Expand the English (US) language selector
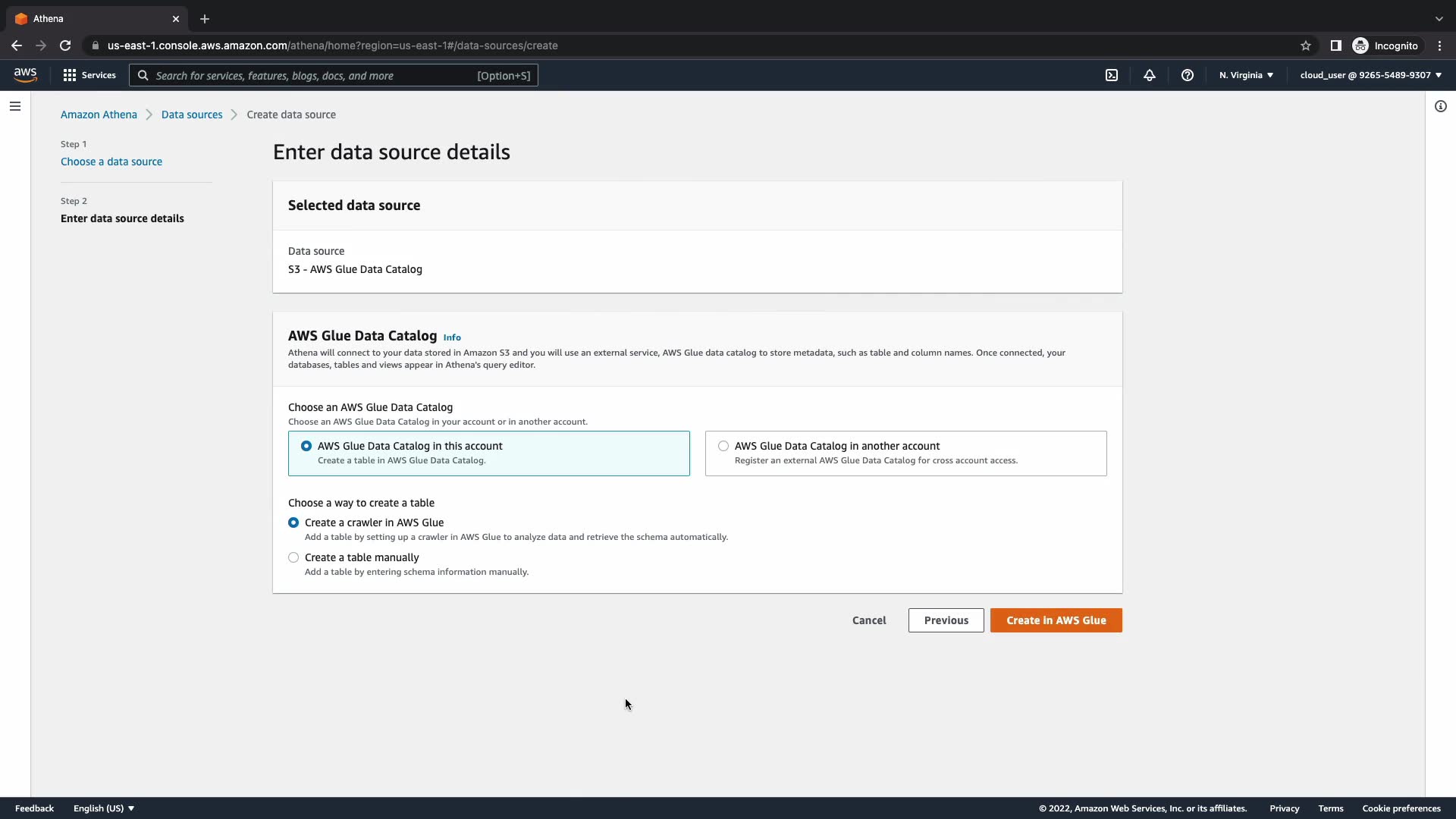Screen dimensions: 1456x819 [104, 808]
